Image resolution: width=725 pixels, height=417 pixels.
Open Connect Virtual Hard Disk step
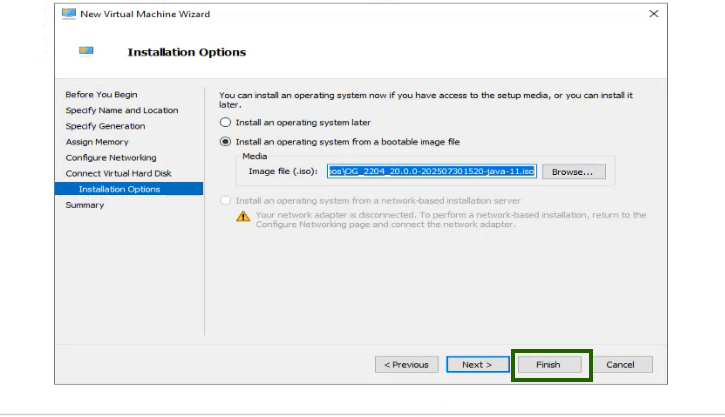[118, 173]
